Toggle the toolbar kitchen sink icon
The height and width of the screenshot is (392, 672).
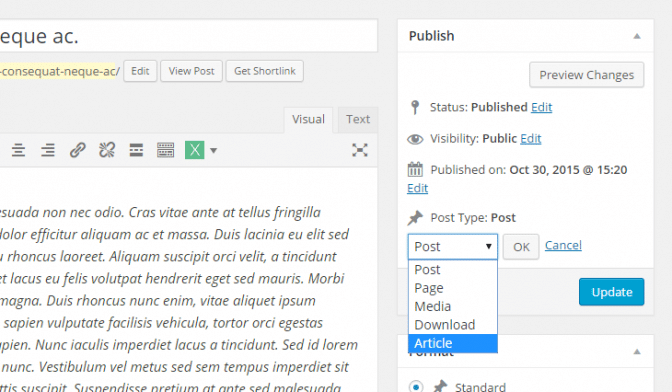pos(165,150)
